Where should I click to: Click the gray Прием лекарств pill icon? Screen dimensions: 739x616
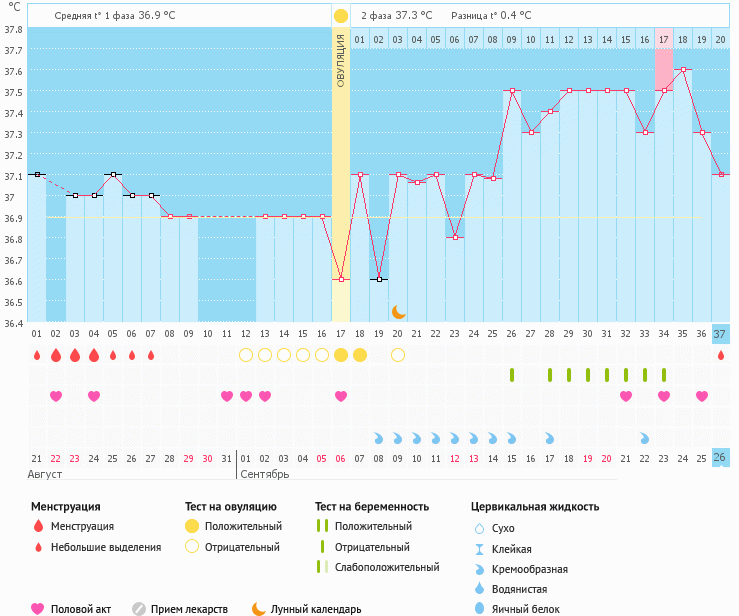pyautogui.click(x=140, y=608)
